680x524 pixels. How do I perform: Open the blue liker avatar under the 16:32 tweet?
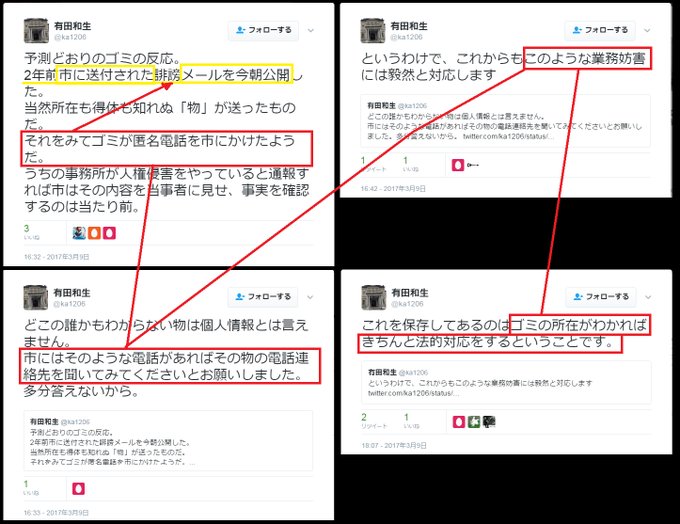(79, 233)
